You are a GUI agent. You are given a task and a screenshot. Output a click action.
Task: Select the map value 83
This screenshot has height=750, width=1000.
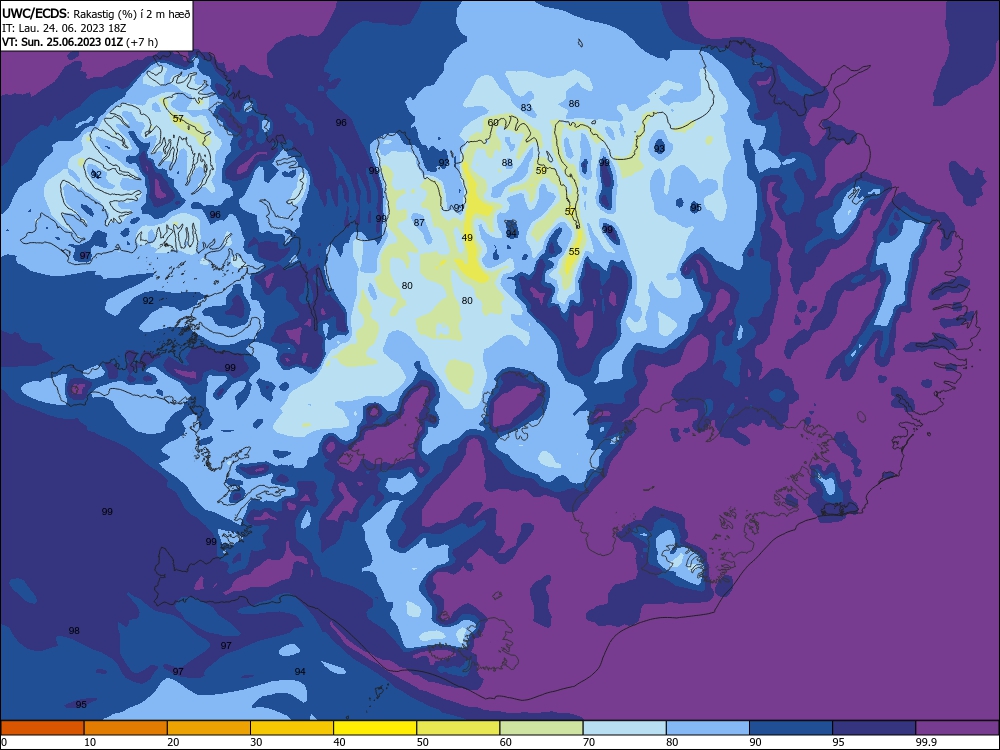click(526, 107)
